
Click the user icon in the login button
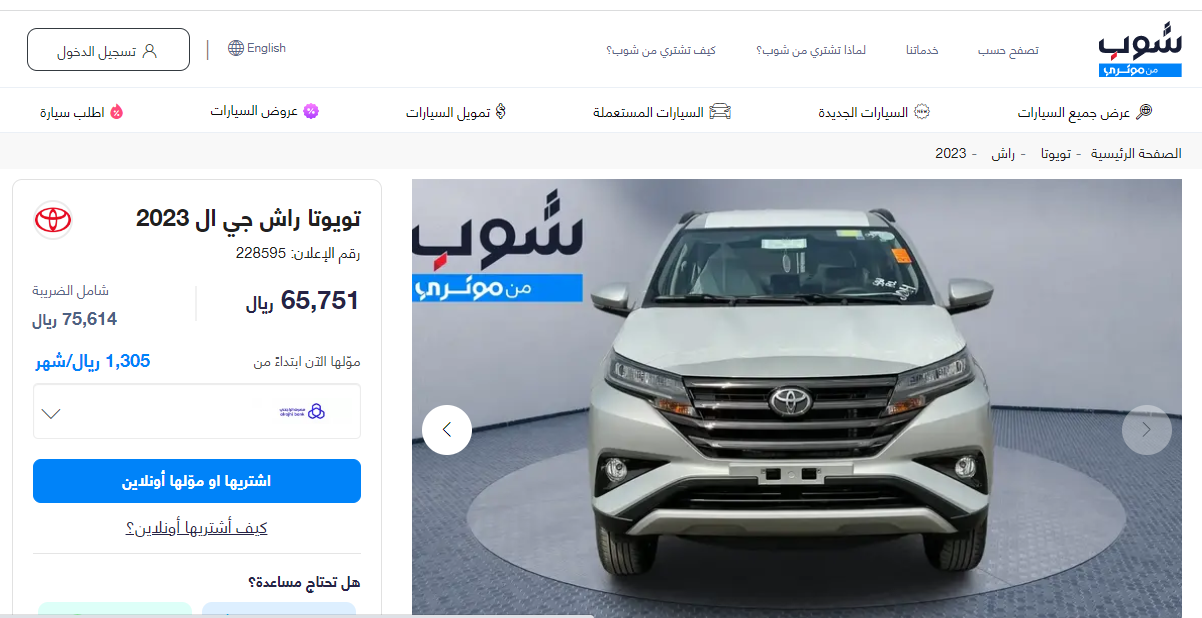(150, 50)
